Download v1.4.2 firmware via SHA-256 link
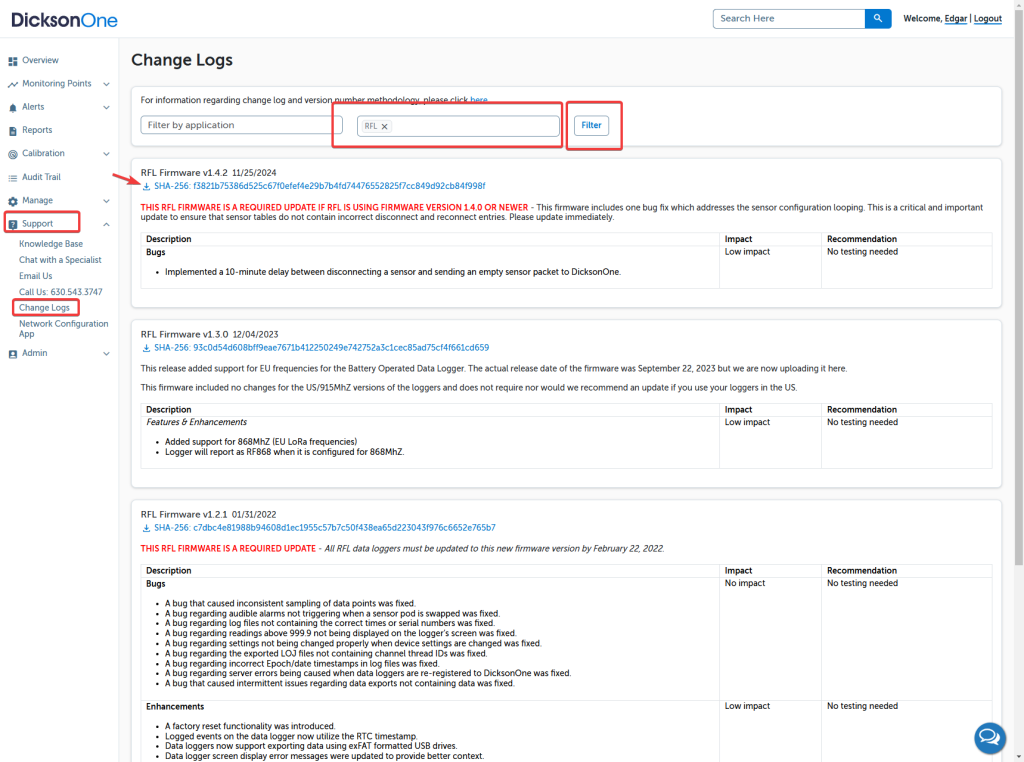Screen dimensions: 1024x762 319,186
